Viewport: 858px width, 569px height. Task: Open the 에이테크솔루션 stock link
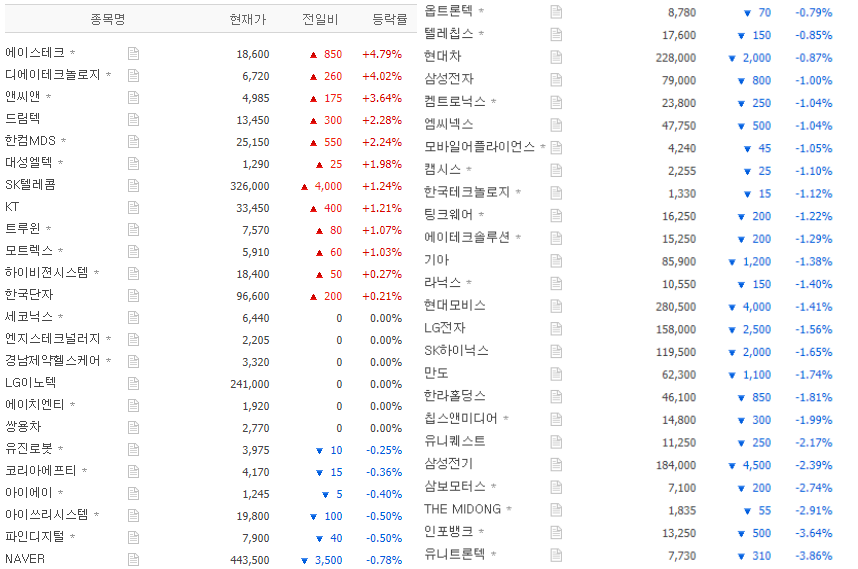point(467,237)
